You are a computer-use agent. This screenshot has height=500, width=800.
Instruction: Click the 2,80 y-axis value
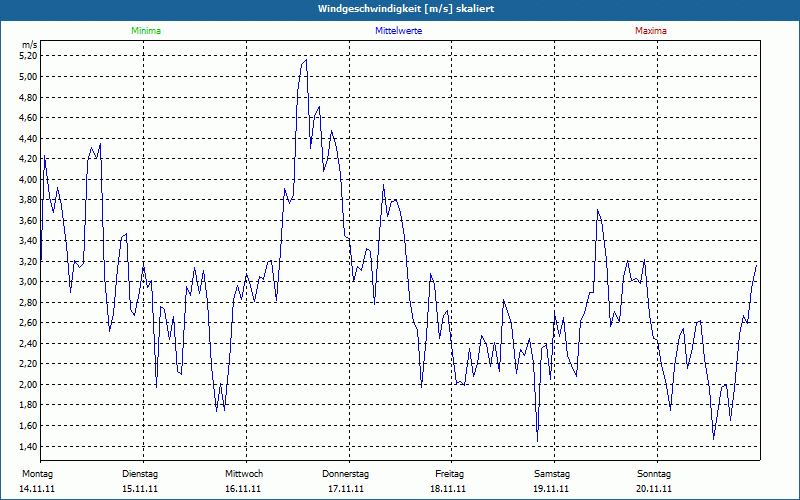pyautogui.click(x=28, y=303)
